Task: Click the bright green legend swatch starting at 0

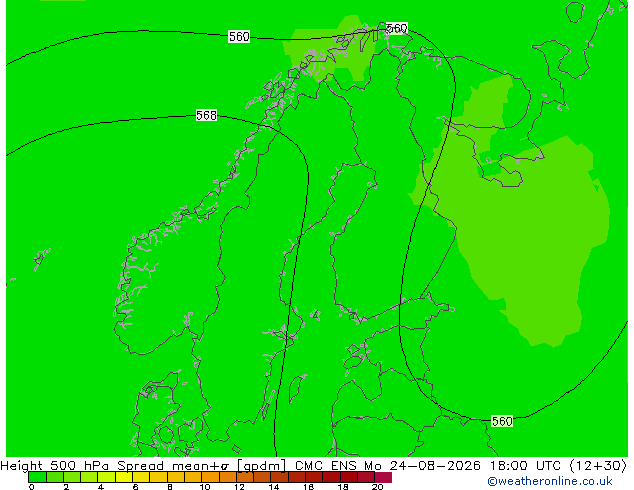Action: [38, 477]
